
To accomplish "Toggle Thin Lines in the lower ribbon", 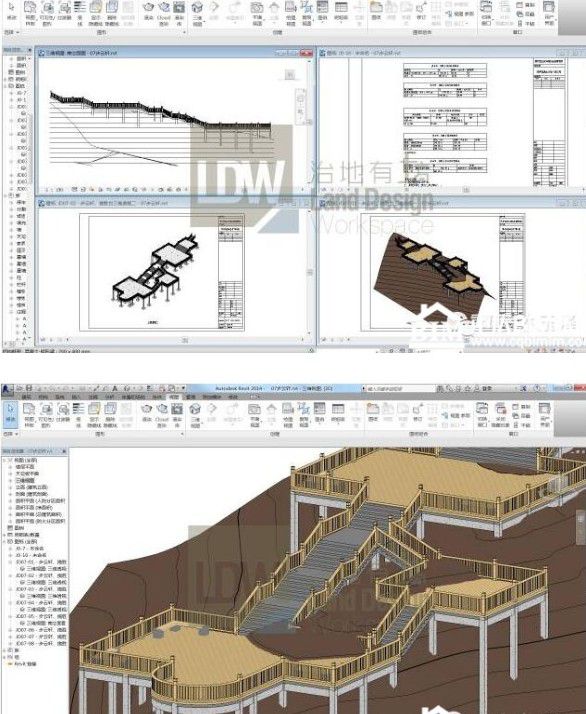I will [x=79, y=414].
